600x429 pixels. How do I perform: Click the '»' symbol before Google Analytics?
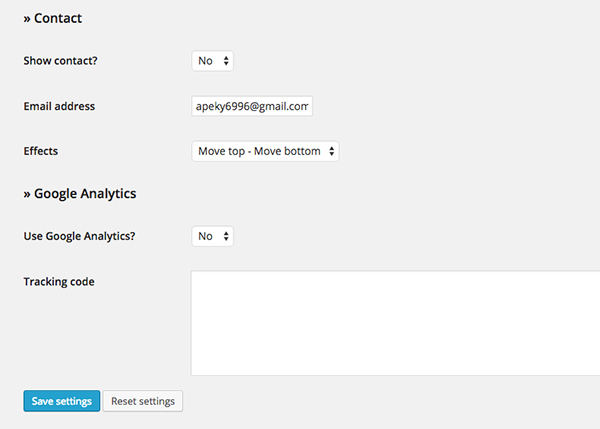[27, 194]
